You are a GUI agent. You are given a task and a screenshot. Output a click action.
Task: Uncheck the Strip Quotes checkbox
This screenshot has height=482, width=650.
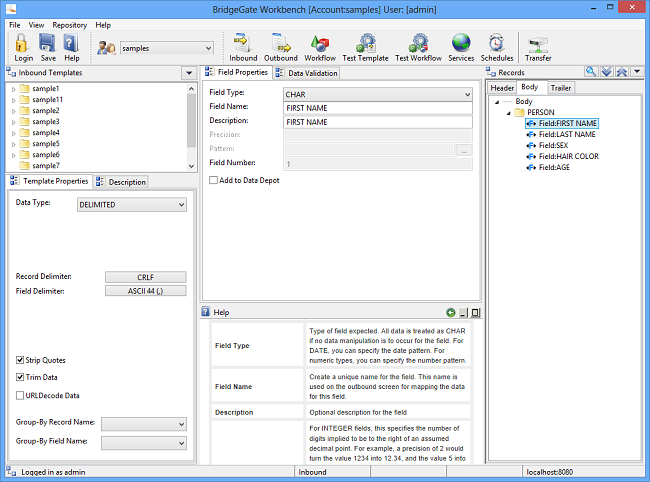pos(20,360)
